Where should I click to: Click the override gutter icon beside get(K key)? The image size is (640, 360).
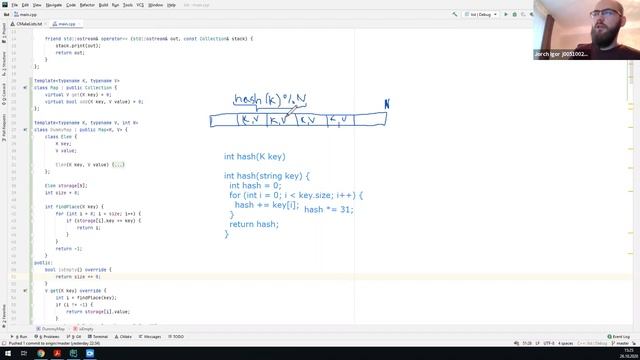click(x=25, y=291)
